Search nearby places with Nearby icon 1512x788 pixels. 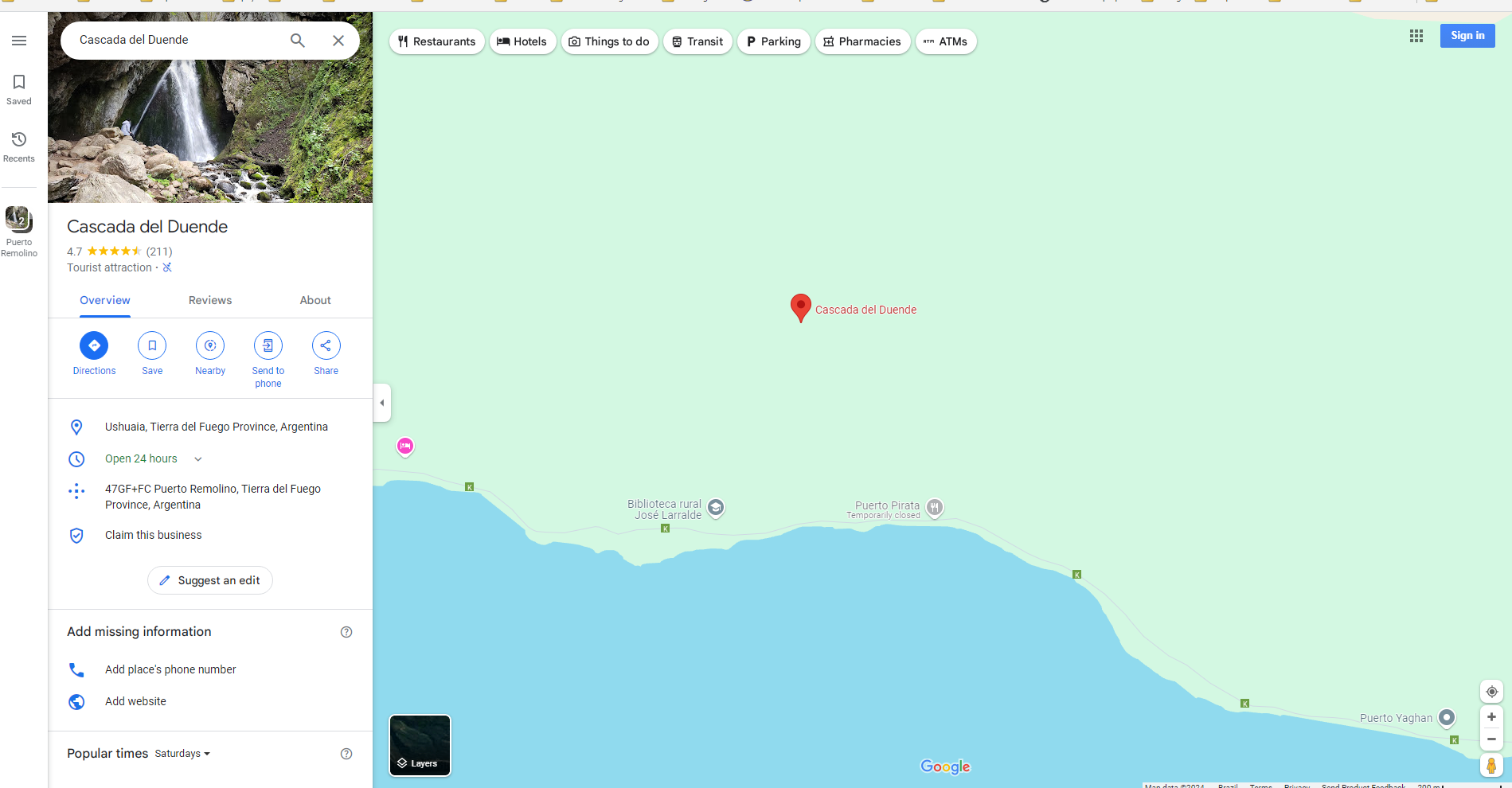click(210, 345)
